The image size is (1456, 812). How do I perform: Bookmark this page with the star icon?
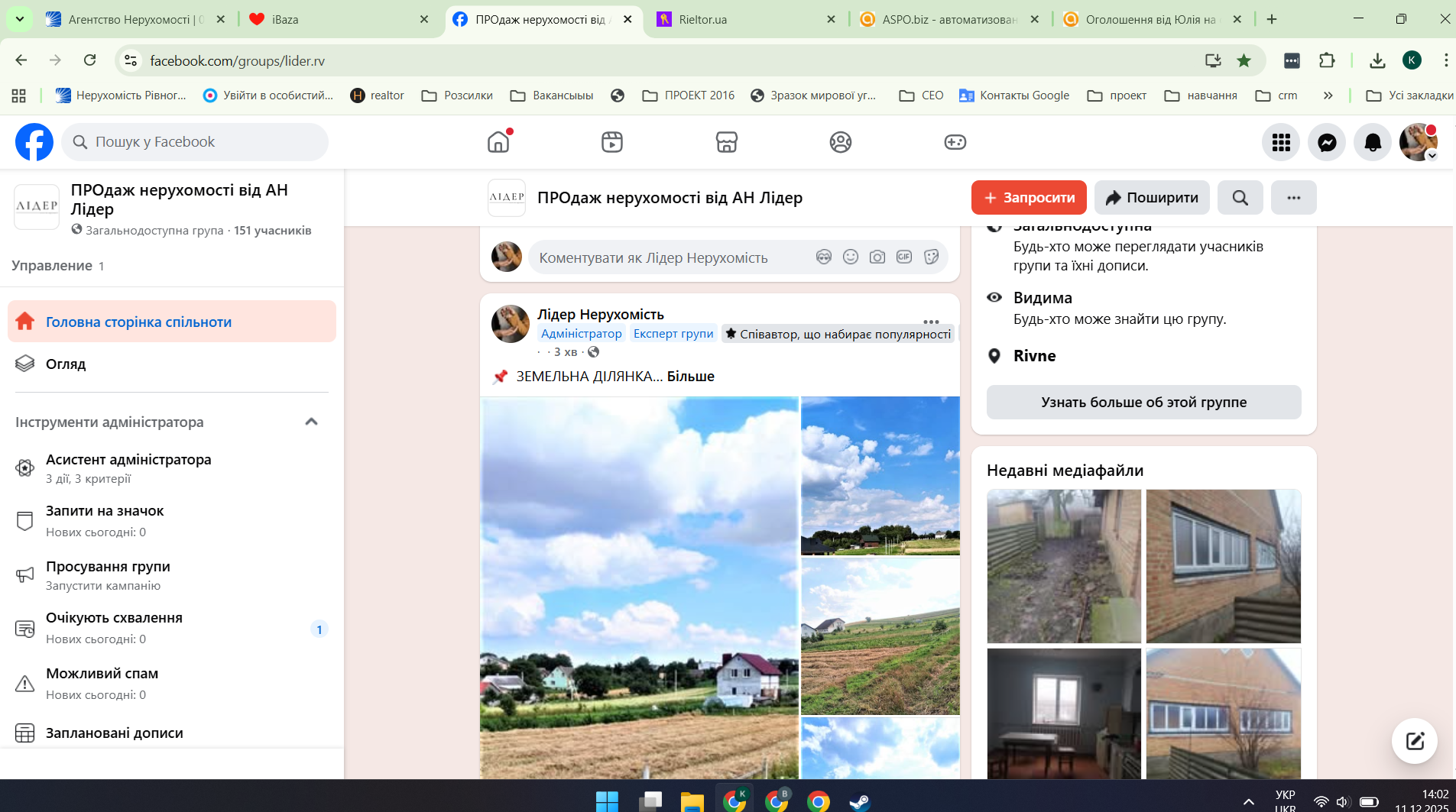[x=1244, y=60]
